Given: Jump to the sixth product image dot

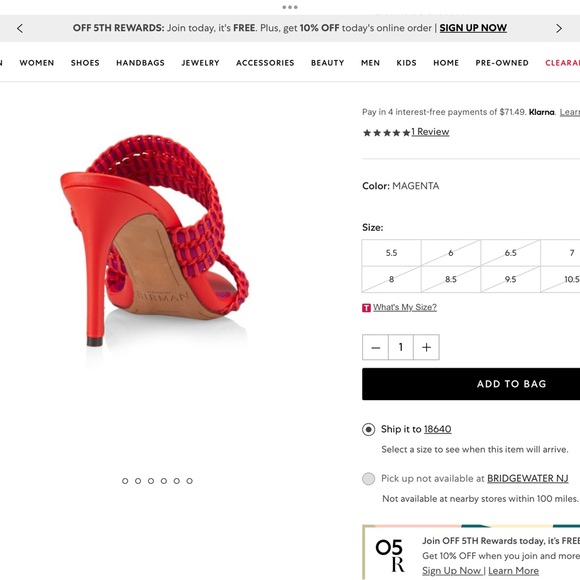Looking at the screenshot, I should (x=189, y=481).
